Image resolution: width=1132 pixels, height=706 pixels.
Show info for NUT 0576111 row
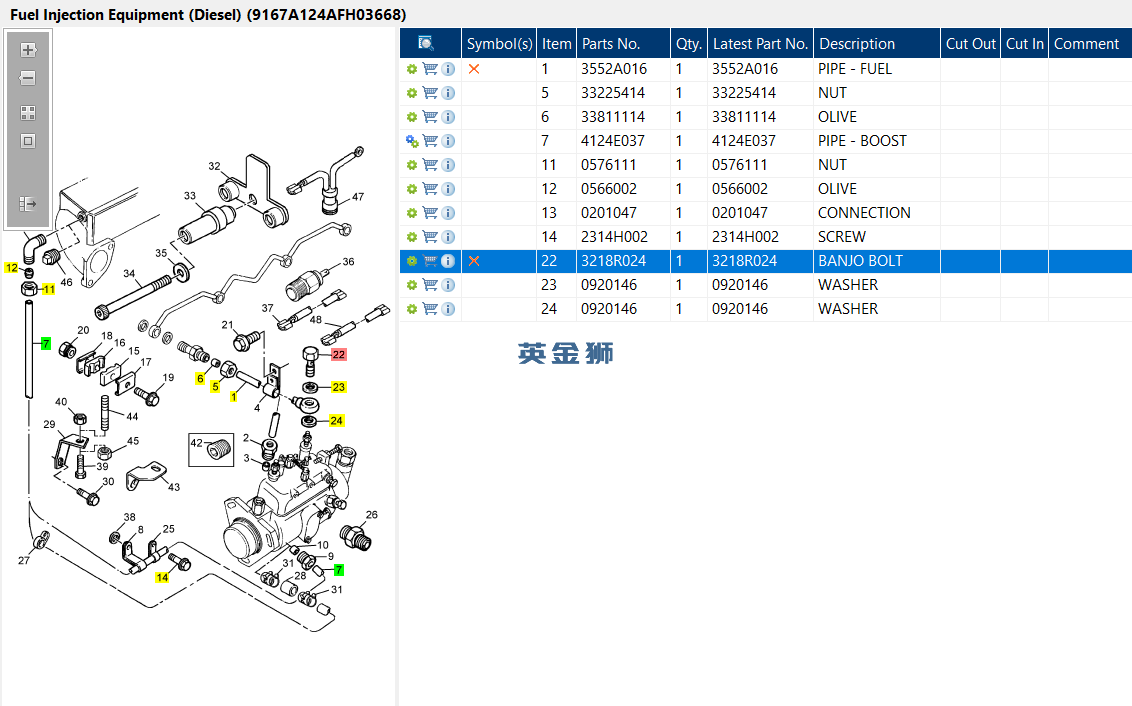coord(448,165)
